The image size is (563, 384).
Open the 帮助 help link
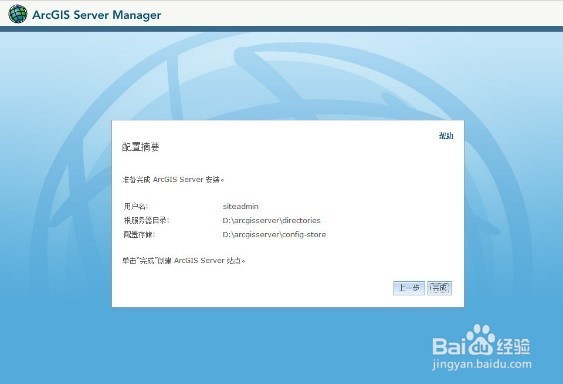[446, 136]
